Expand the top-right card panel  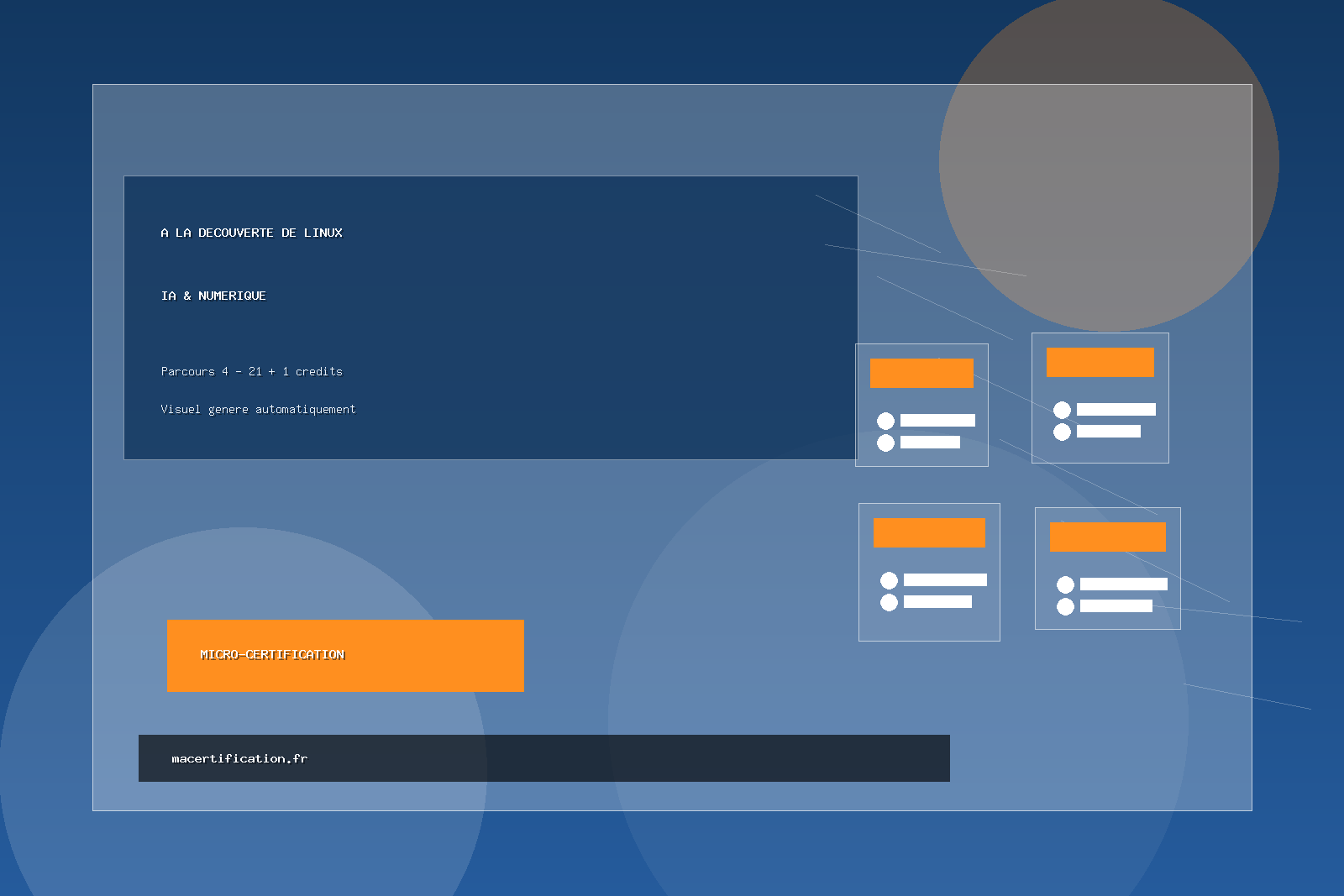(1100, 398)
